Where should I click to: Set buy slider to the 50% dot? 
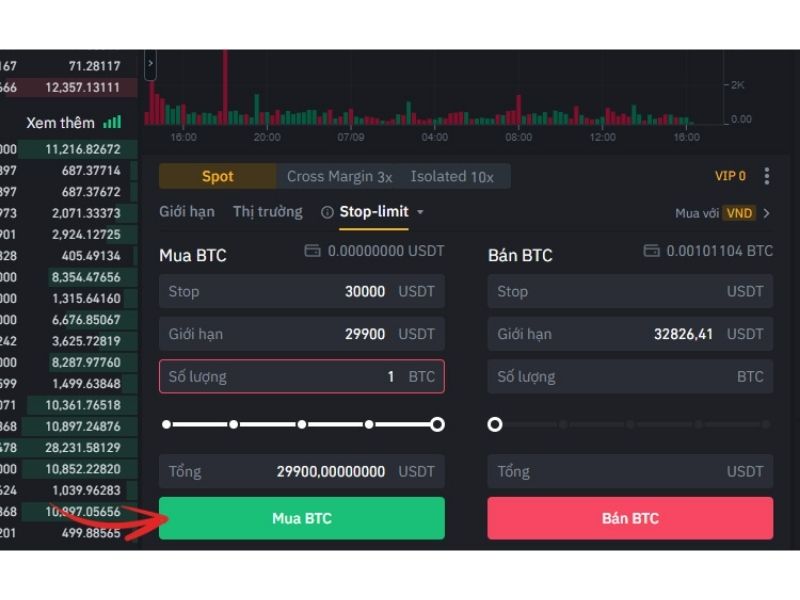coord(302,424)
